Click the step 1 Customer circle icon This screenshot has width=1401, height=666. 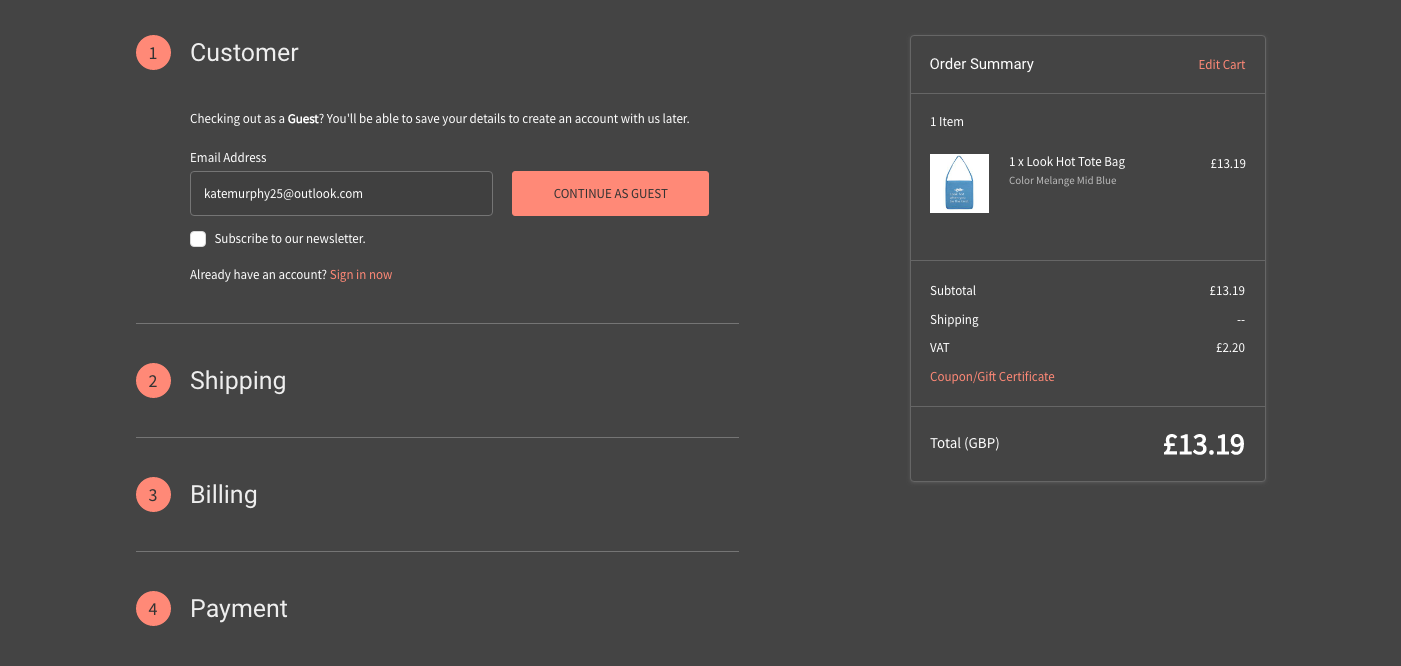coord(153,52)
